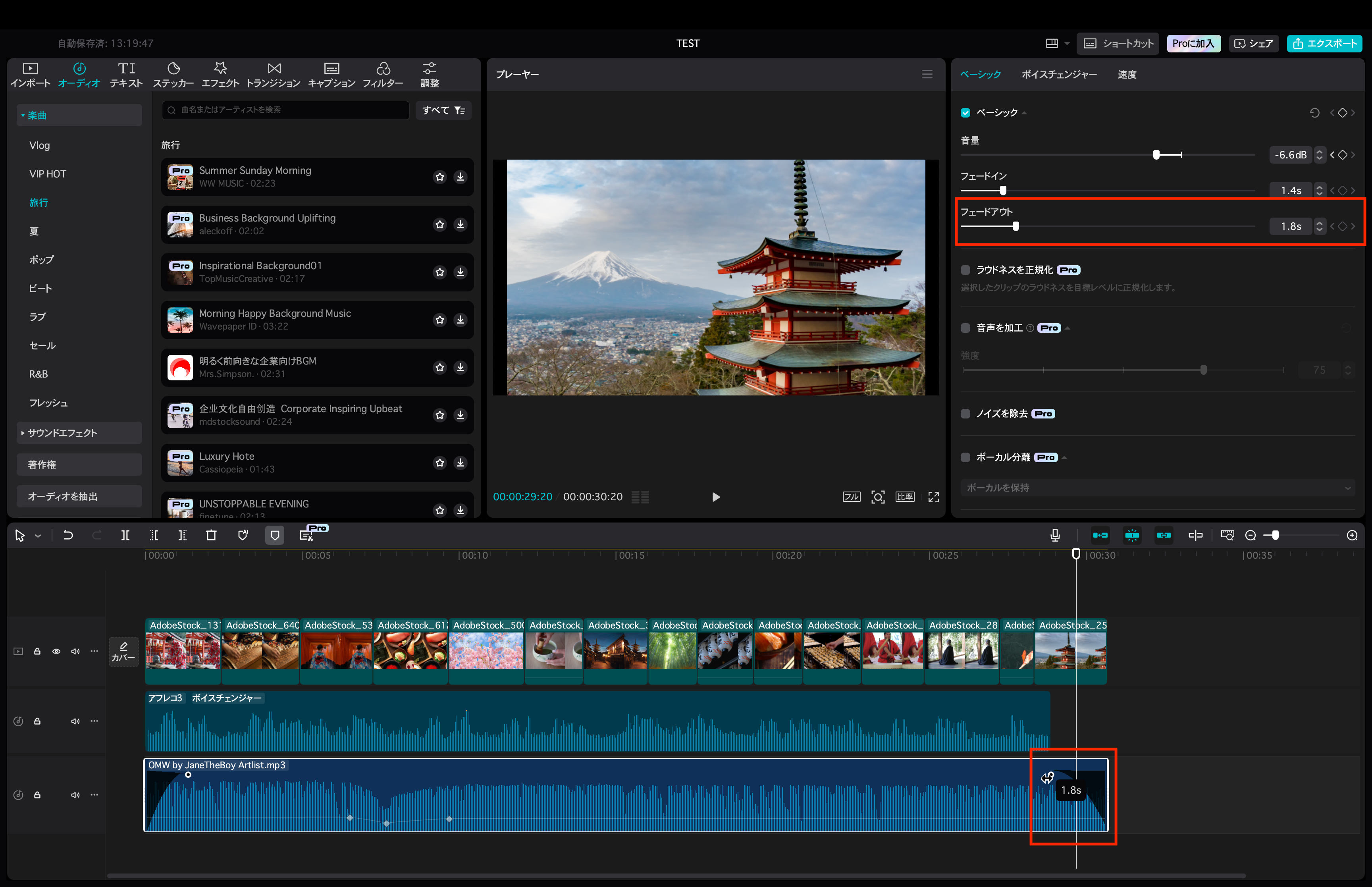
Task: Mute the voiceover audio track speaker
Action: (75, 721)
